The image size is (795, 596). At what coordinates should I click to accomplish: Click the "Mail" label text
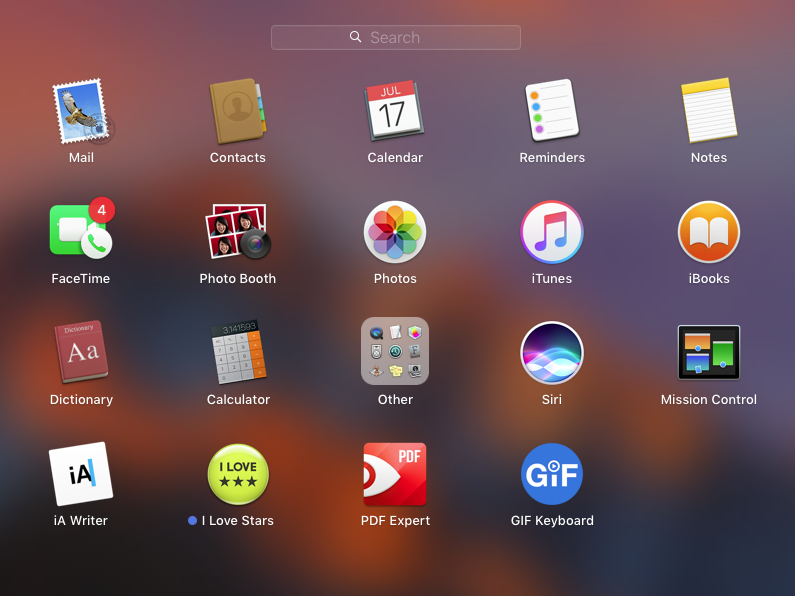point(81,158)
